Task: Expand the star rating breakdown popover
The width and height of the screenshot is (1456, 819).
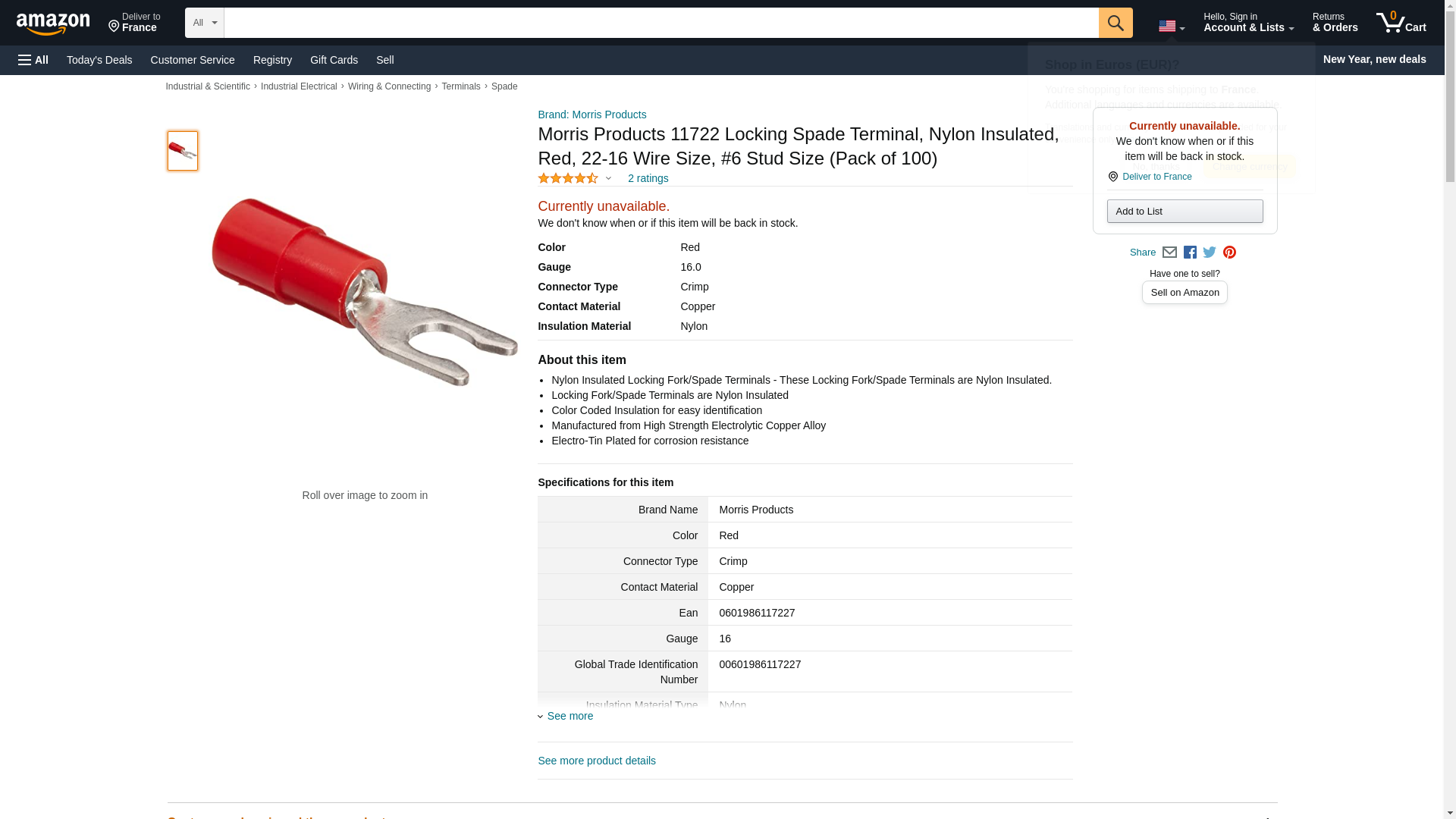Action: 575,178
